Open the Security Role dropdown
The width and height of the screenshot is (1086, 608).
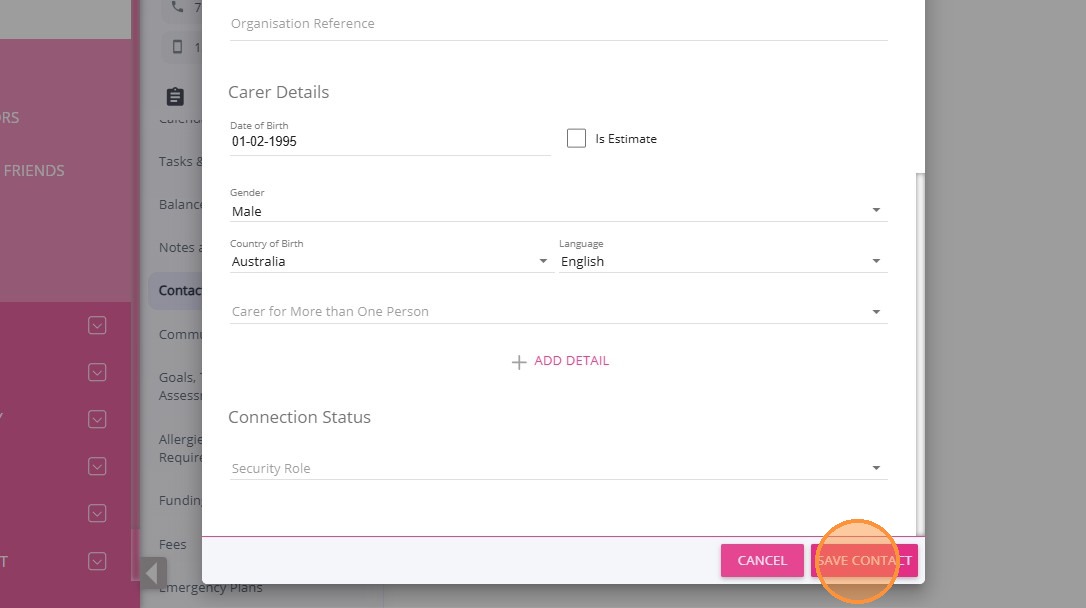(558, 468)
